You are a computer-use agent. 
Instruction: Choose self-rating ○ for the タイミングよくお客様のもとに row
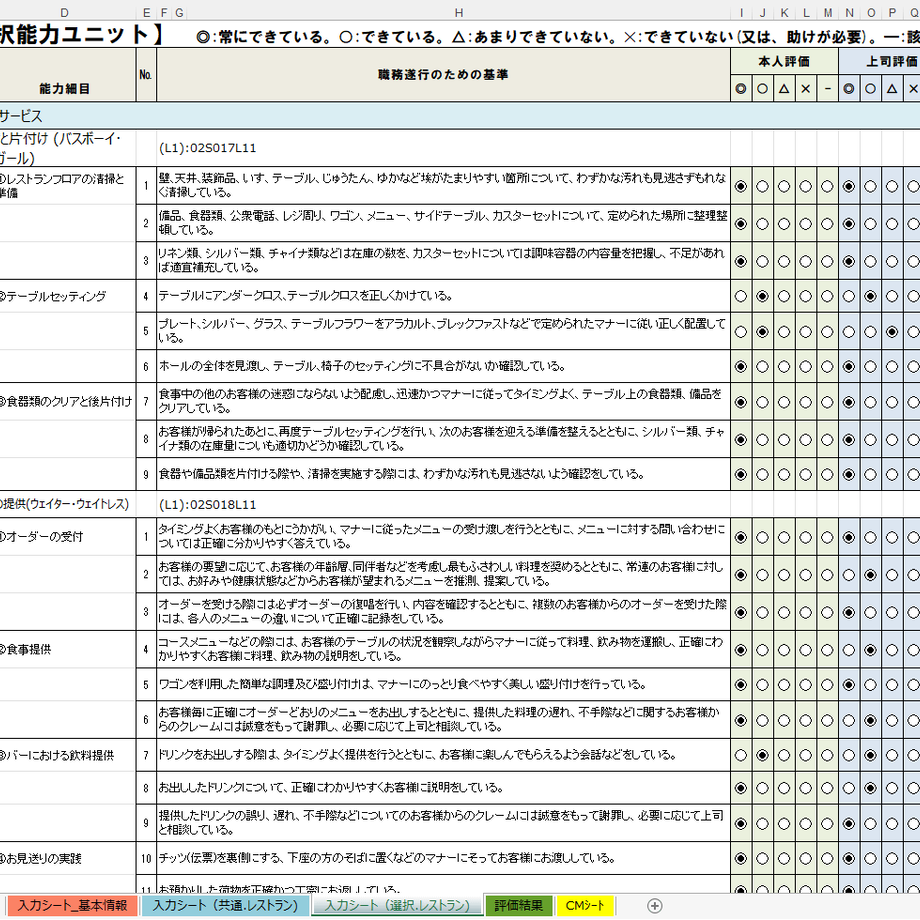coord(762,537)
